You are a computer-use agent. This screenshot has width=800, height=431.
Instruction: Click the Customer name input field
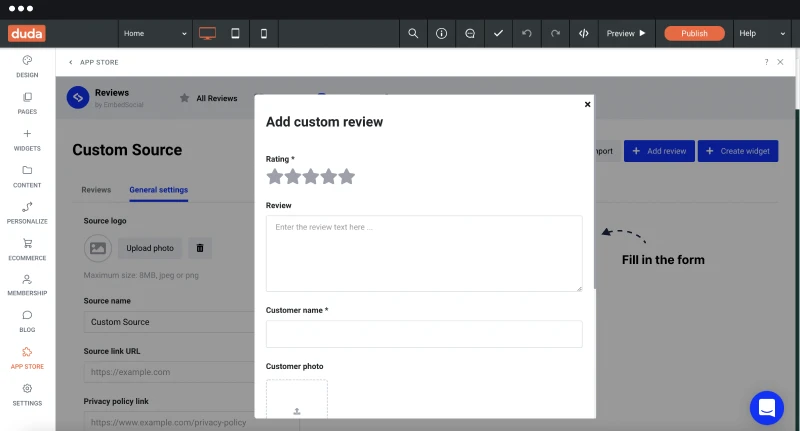click(x=424, y=334)
